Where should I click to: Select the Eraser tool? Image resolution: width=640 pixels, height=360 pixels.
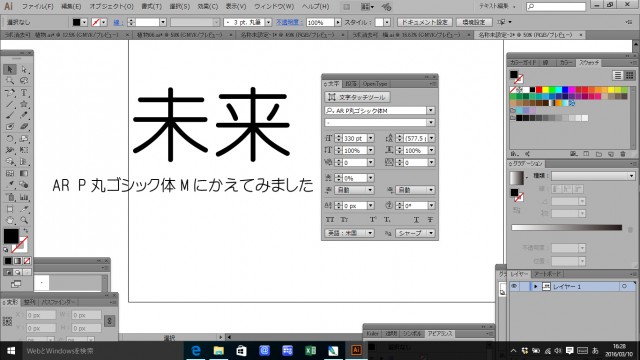[x=24, y=127]
